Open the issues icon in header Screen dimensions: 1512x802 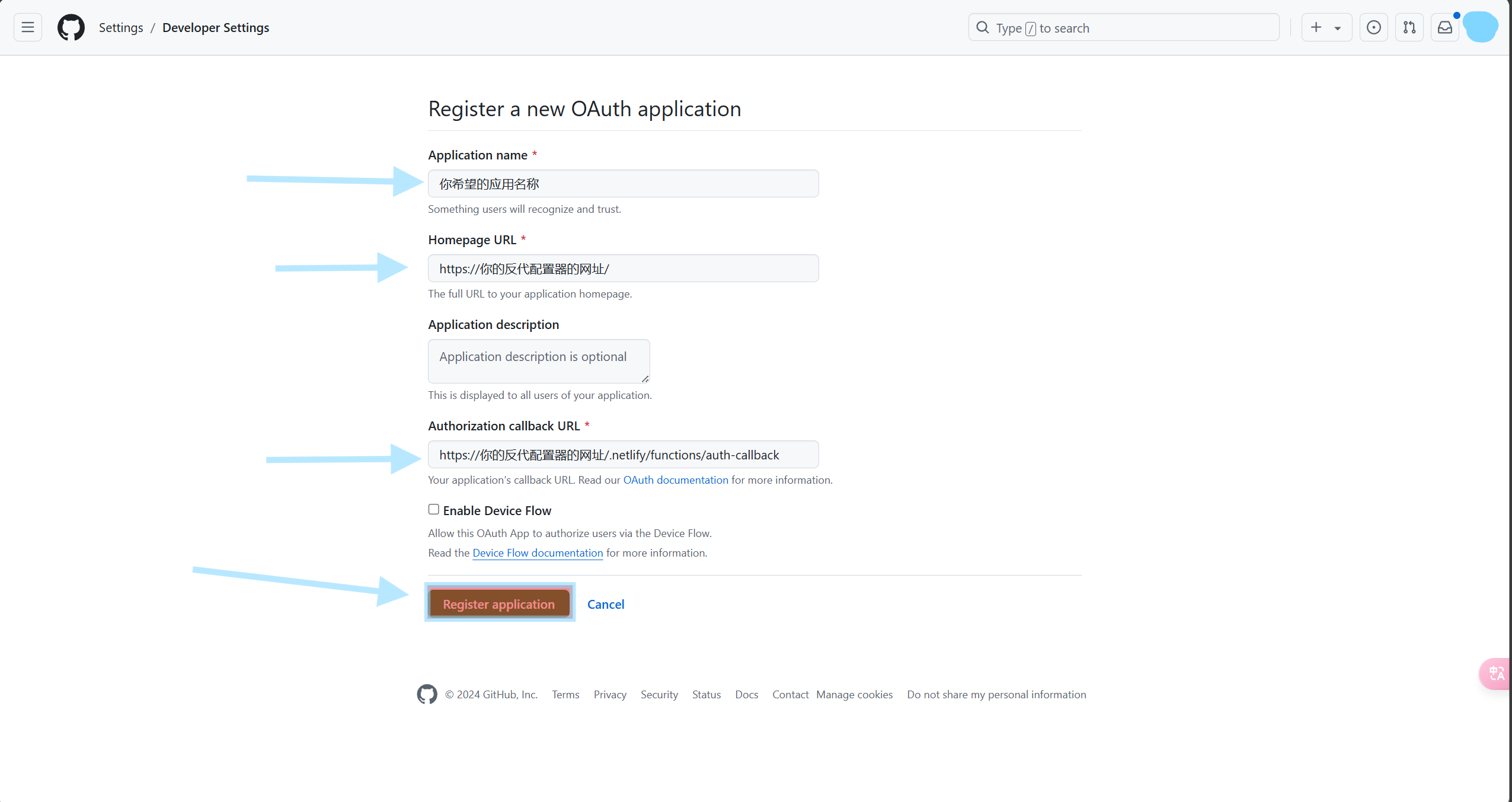coord(1373,27)
